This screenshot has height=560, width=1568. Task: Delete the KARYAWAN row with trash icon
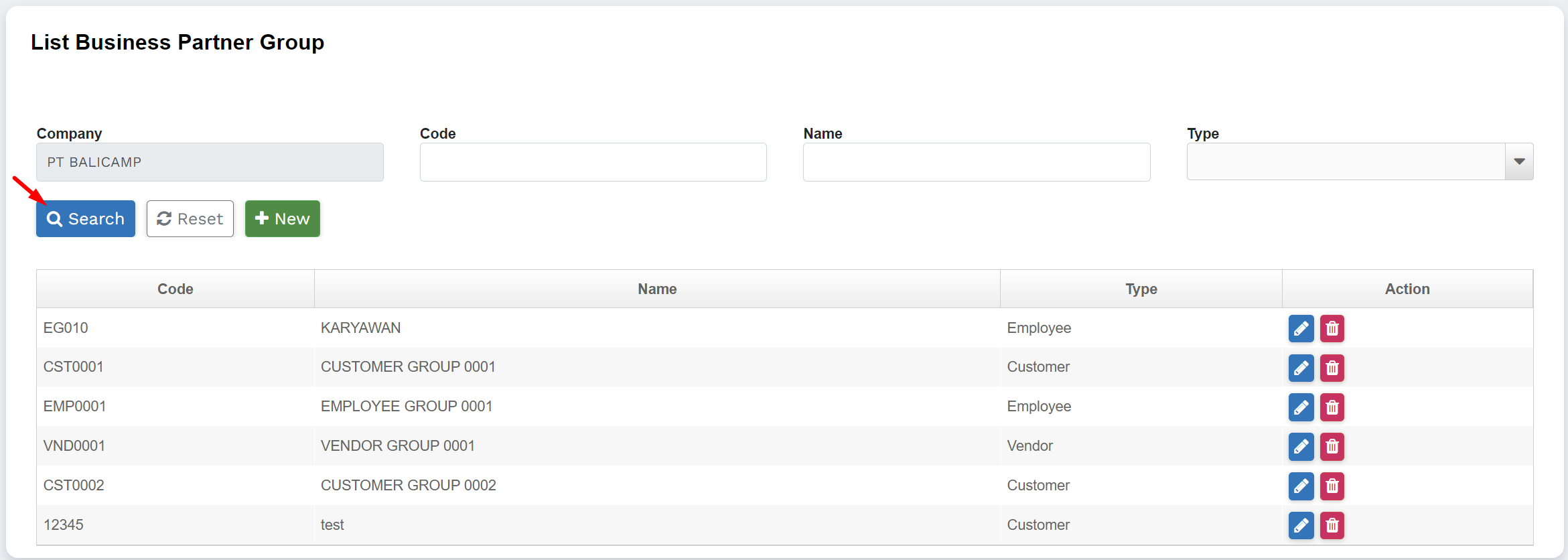[x=1332, y=328]
